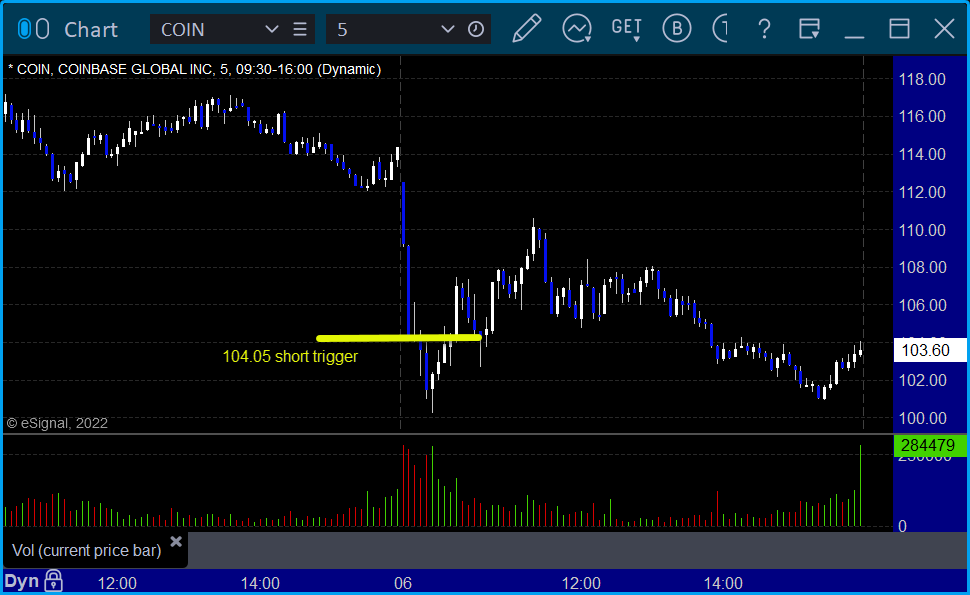Click the circled B icon
Viewport: 970px width, 595px height.
(677, 29)
